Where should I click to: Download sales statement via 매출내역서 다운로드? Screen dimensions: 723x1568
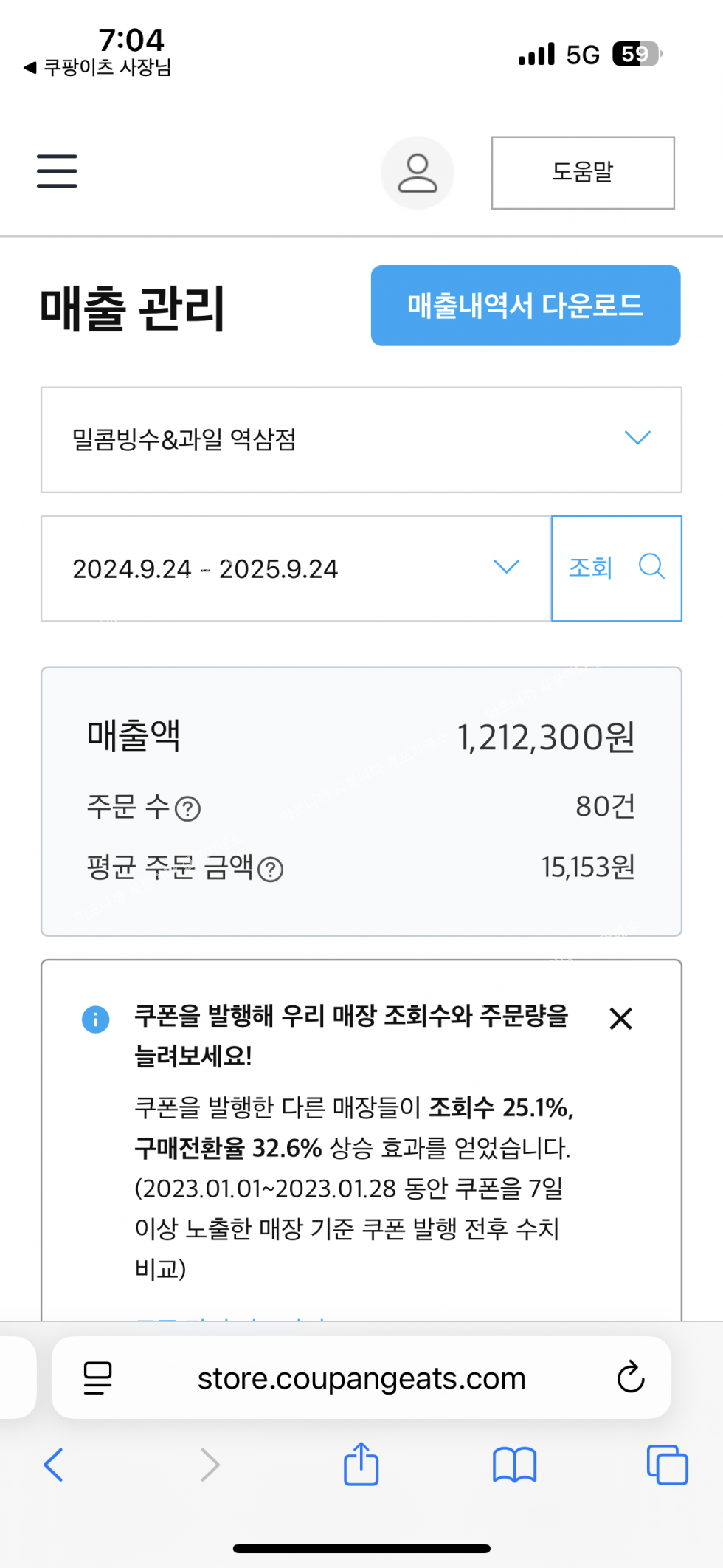click(x=525, y=306)
